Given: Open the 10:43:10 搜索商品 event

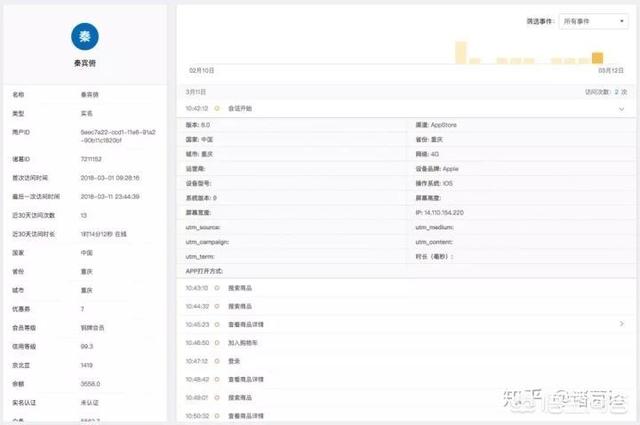Looking at the screenshot, I should coord(240,288).
